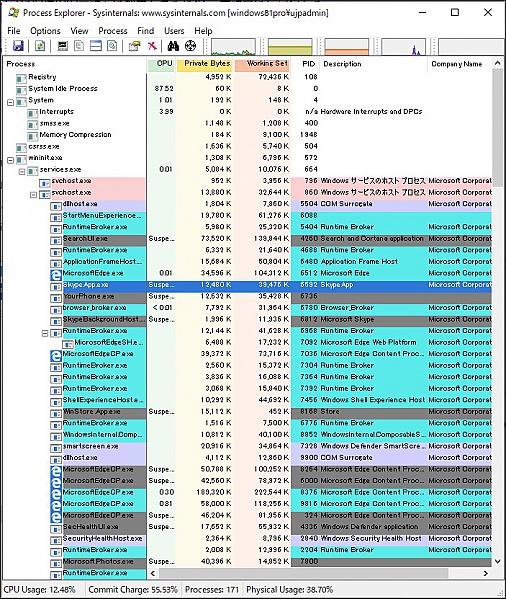Collapse the svchost.exe PID 860 node
Screen dimensions: 506x599
click(x=34, y=194)
